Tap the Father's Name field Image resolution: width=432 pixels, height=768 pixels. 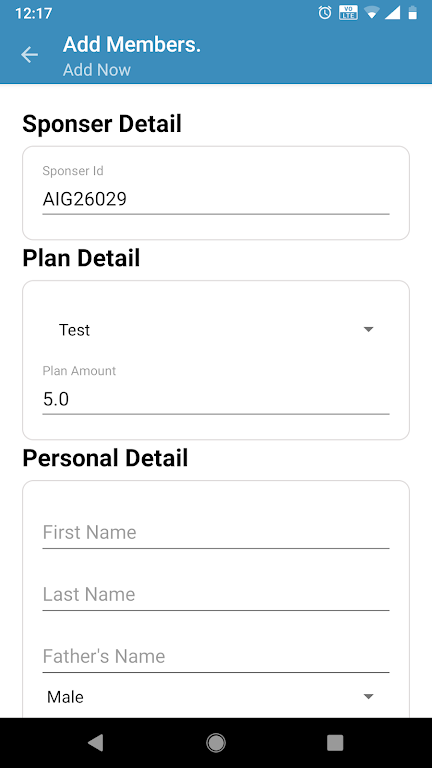(216, 656)
